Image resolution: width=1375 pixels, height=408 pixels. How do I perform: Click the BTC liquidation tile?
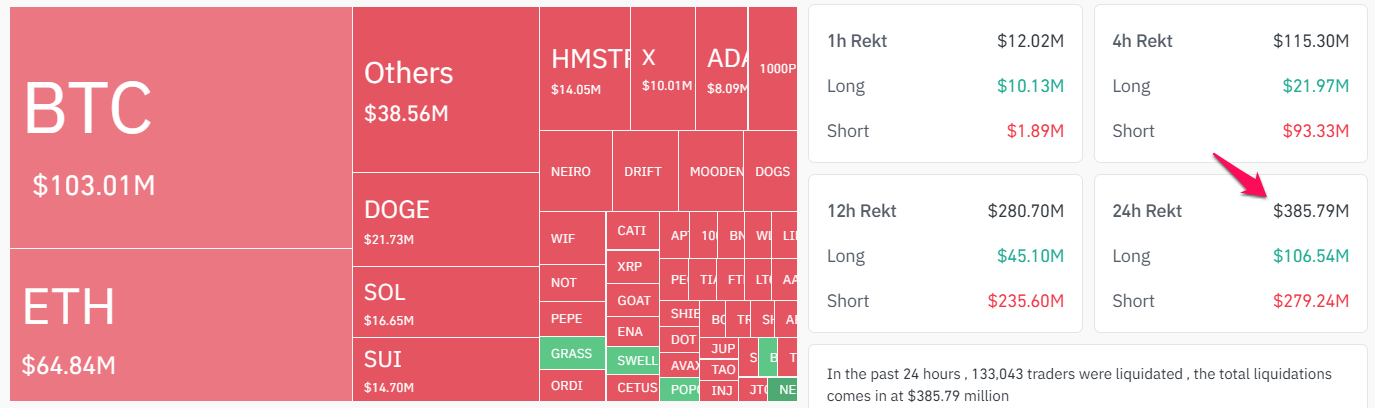click(x=180, y=128)
